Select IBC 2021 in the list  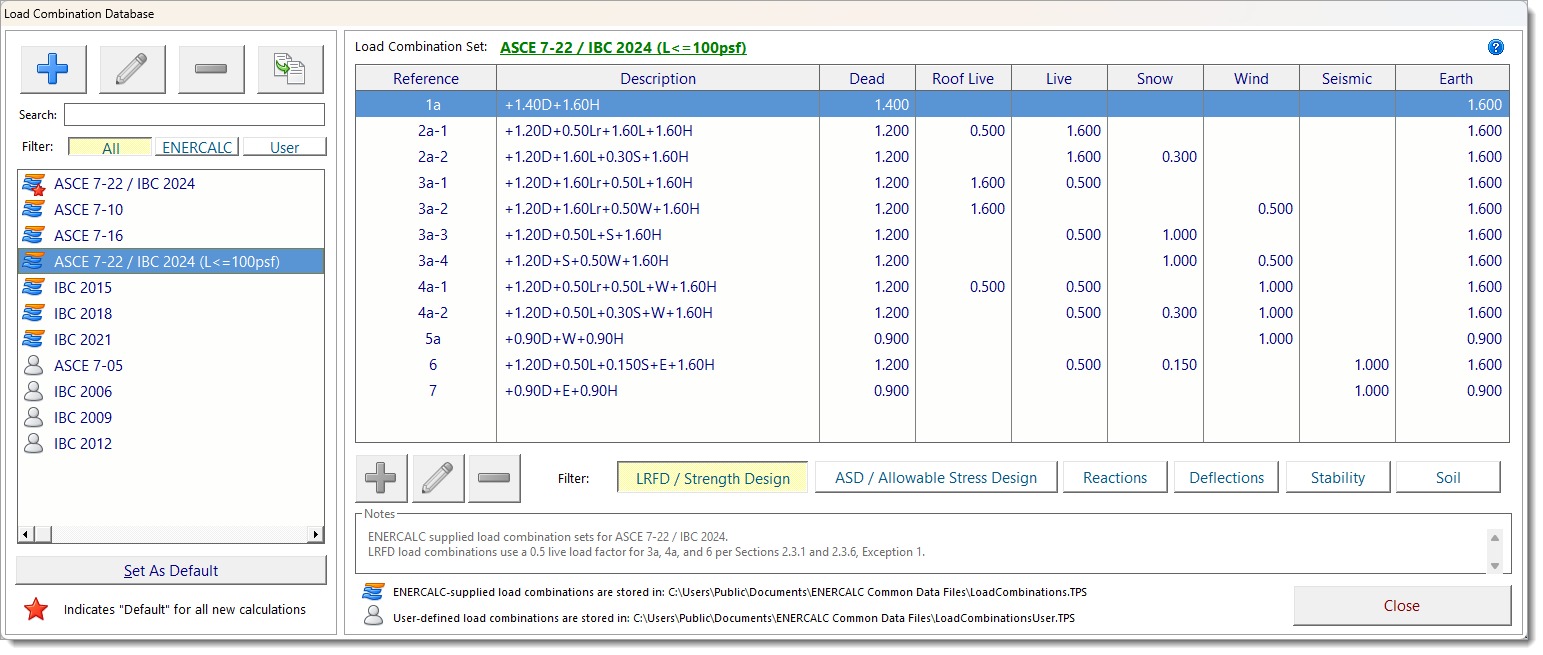click(171, 340)
